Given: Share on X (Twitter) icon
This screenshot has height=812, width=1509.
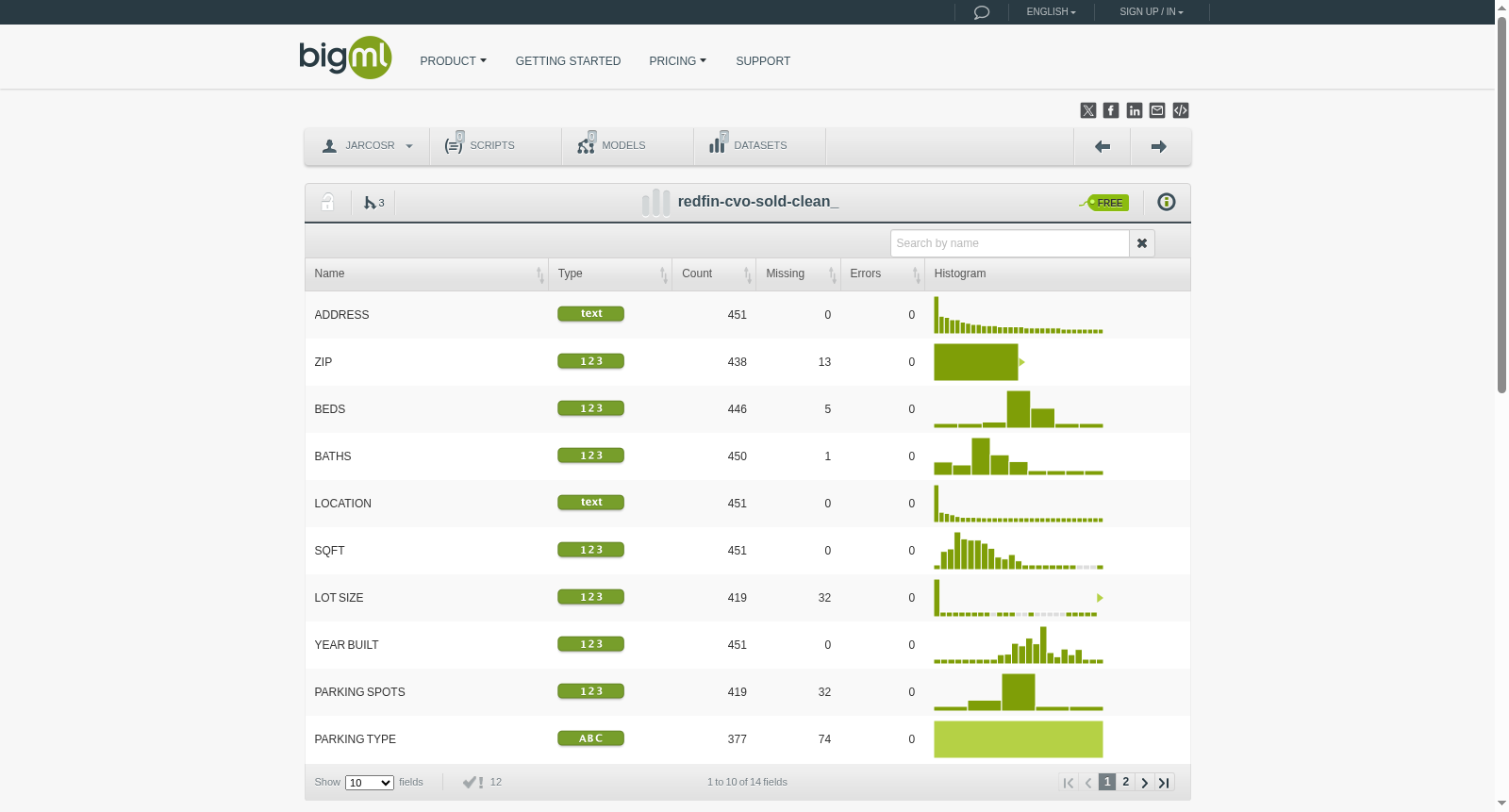Looking at the screenshot, I should coord(1088,110).
